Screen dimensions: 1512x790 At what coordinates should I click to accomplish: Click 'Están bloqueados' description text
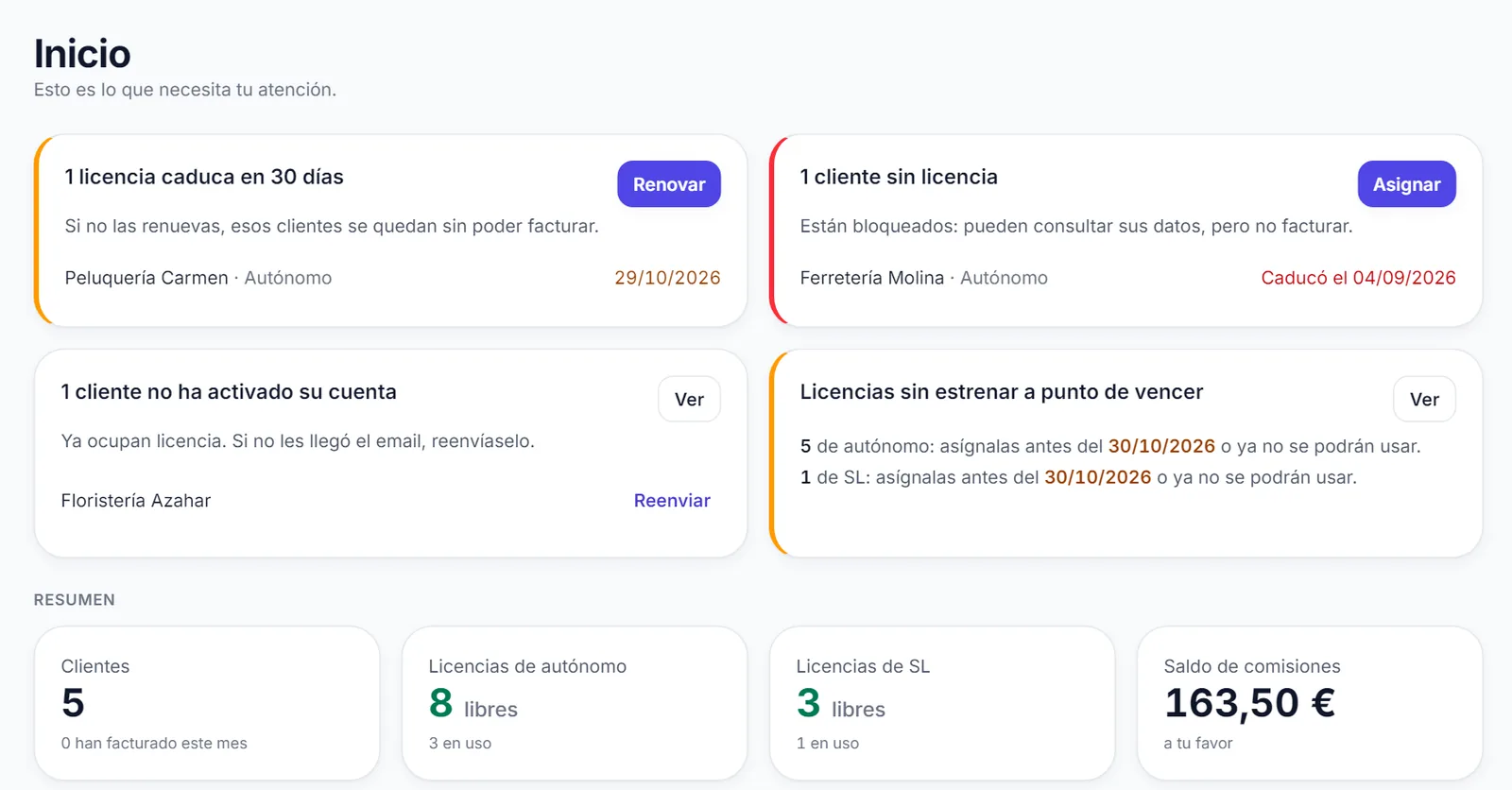1076,226
